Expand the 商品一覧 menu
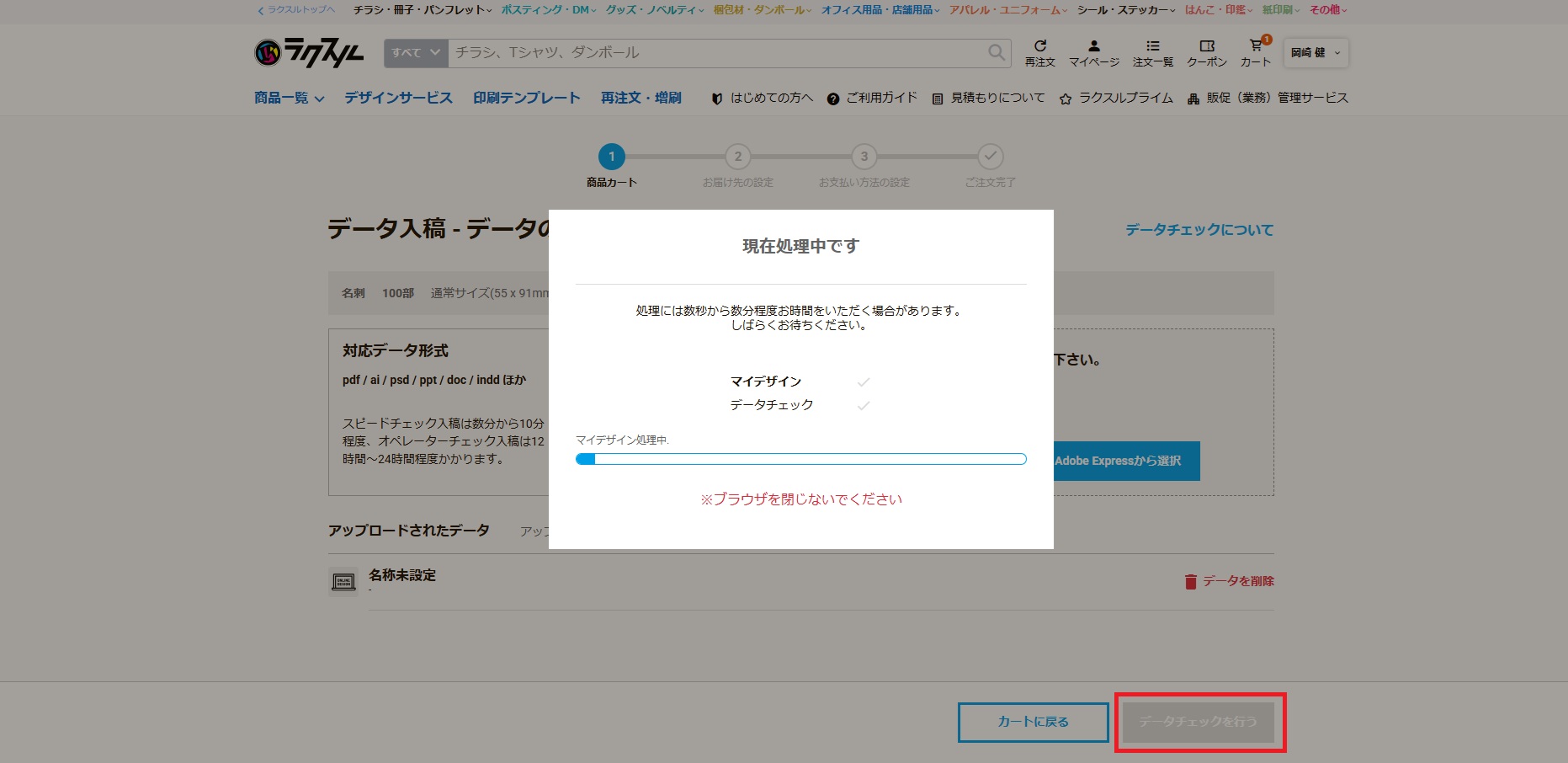The height and width of the screenshot is (763, 1568). tap(290, 98)
